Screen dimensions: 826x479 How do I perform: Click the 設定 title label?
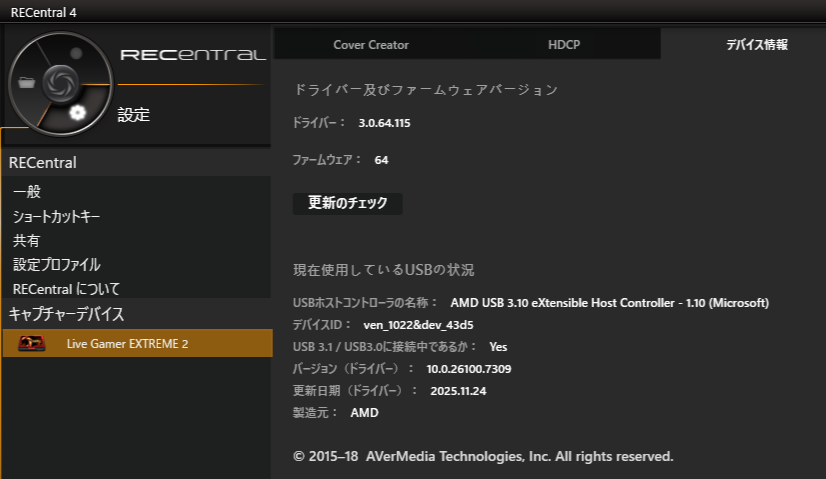click(134, 114)
